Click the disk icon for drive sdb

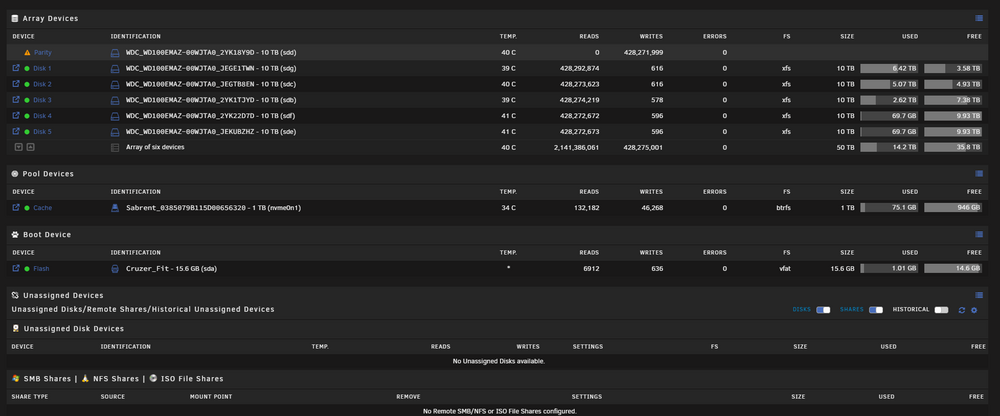click(x=115, y=100)
